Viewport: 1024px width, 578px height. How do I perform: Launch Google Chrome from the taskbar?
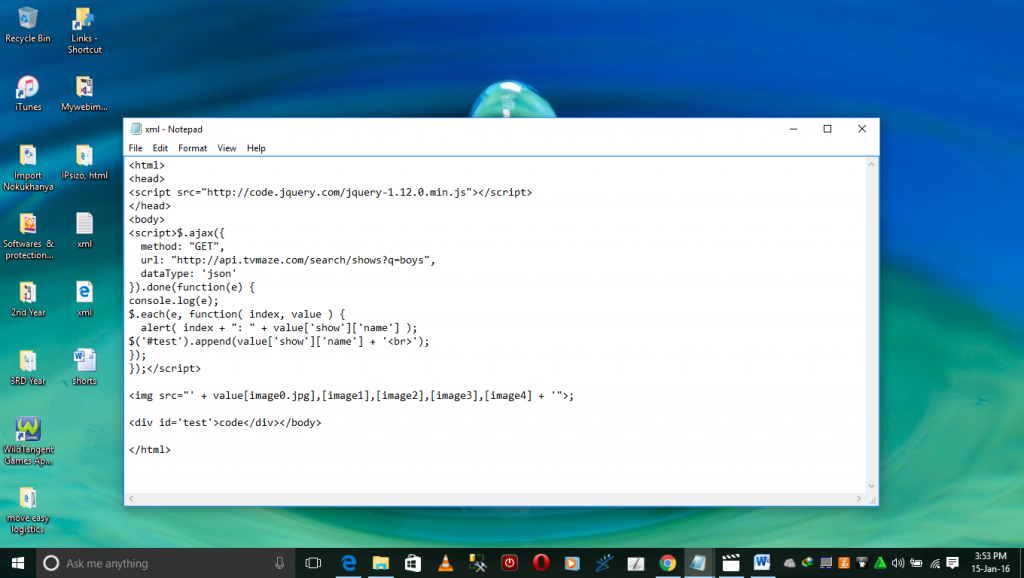click(x=667, y=563)
